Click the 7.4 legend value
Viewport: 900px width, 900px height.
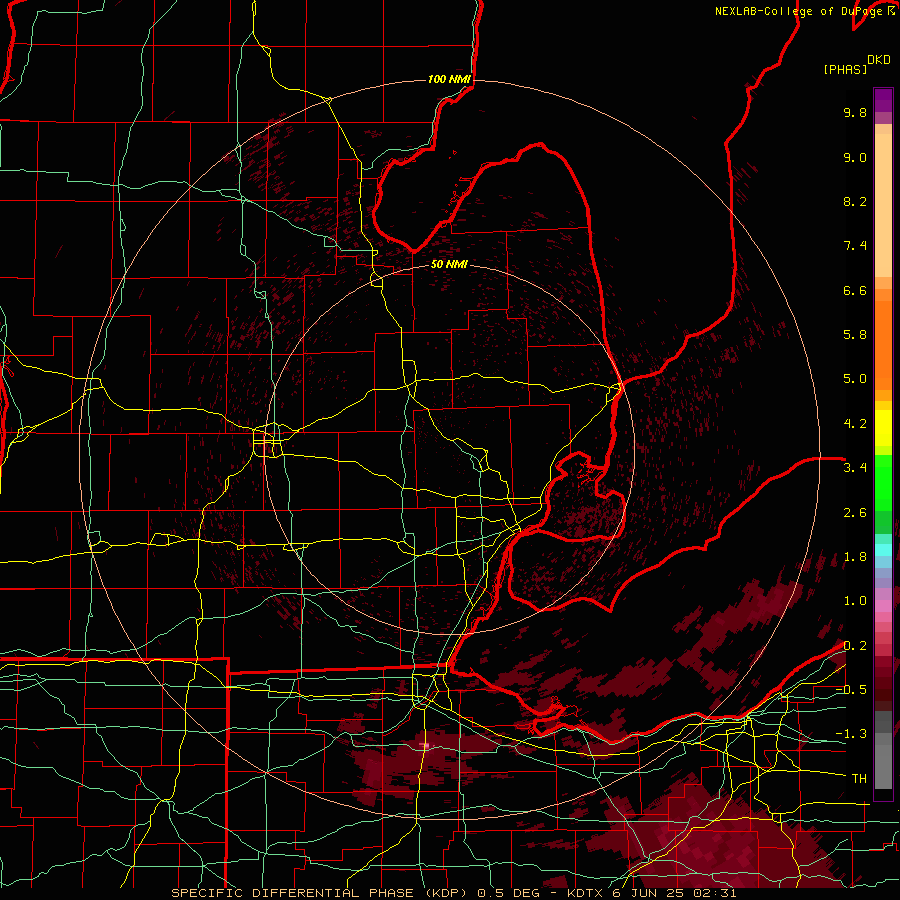coord(855,246)
